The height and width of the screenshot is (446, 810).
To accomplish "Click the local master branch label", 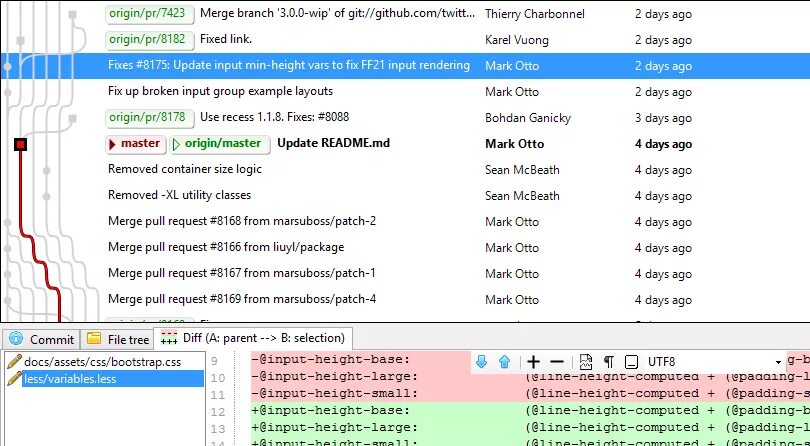I will tap(135, 144).
